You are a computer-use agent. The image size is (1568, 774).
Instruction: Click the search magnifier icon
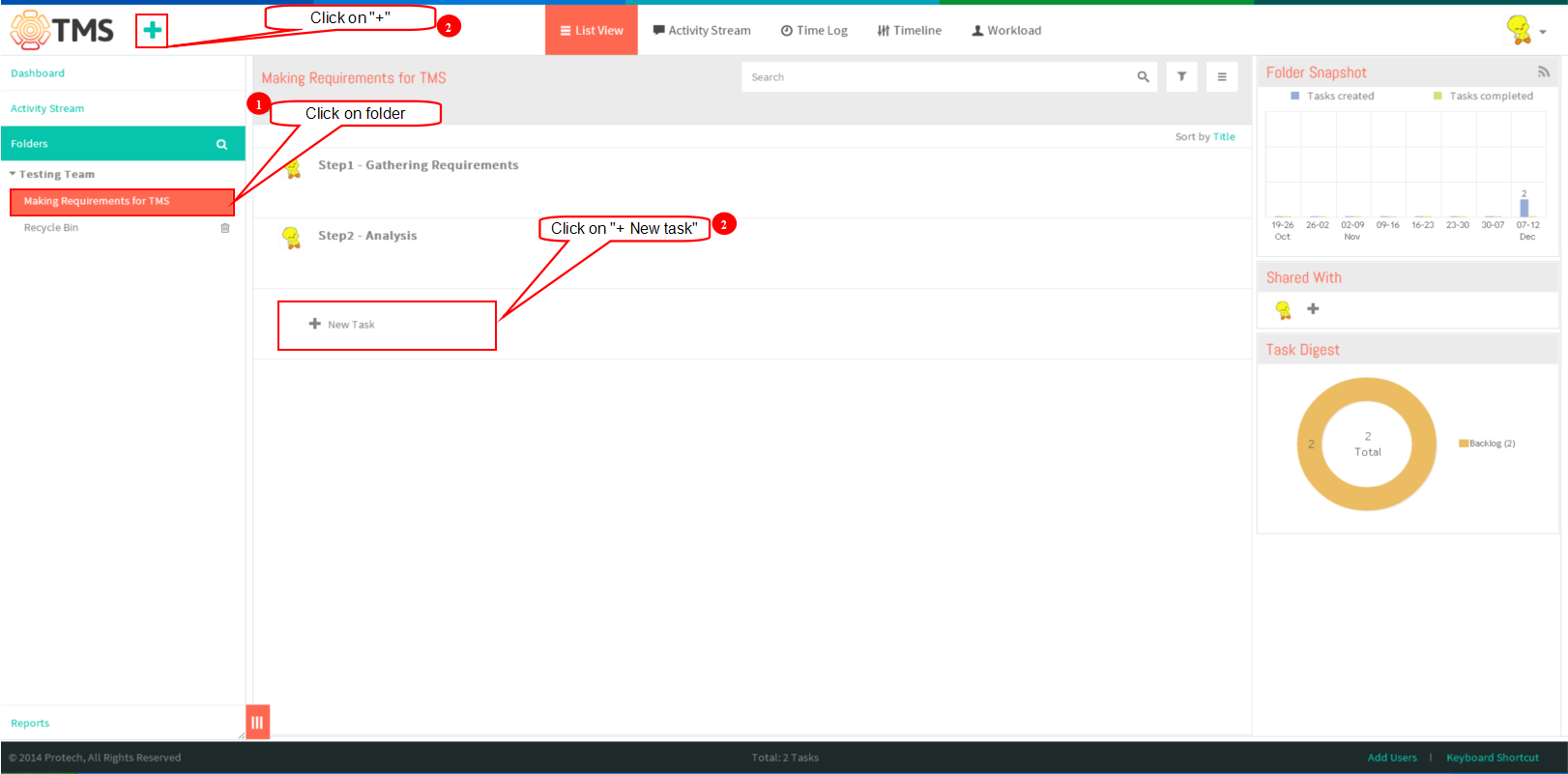[1143, 77]
